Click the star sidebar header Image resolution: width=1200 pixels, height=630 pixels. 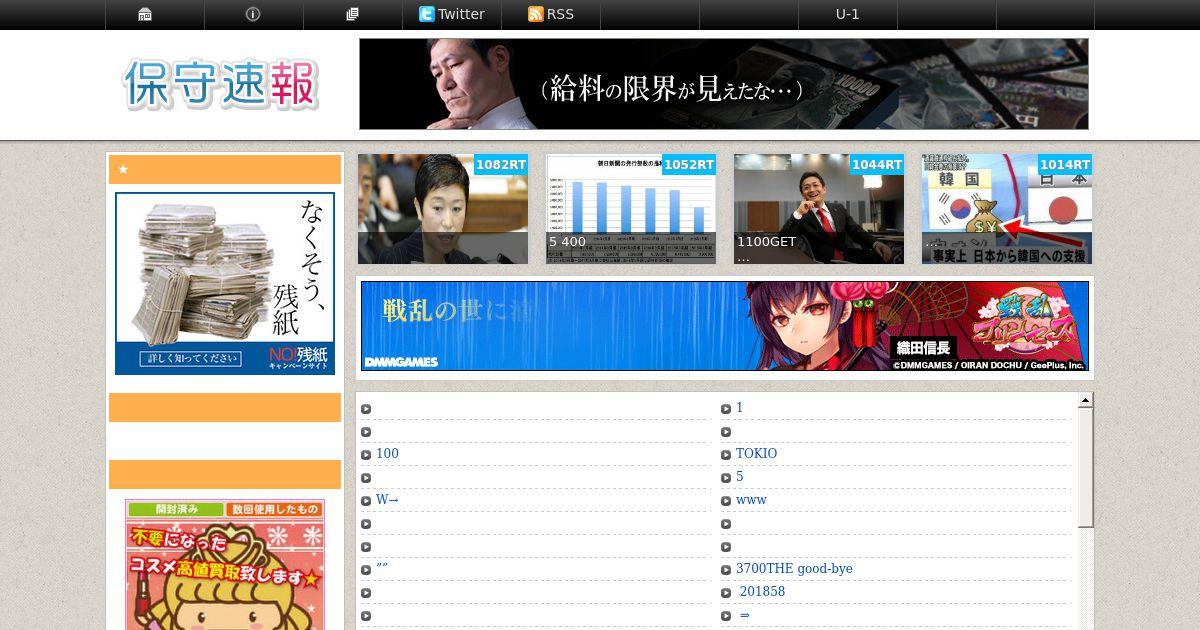[x=225, y=169]
